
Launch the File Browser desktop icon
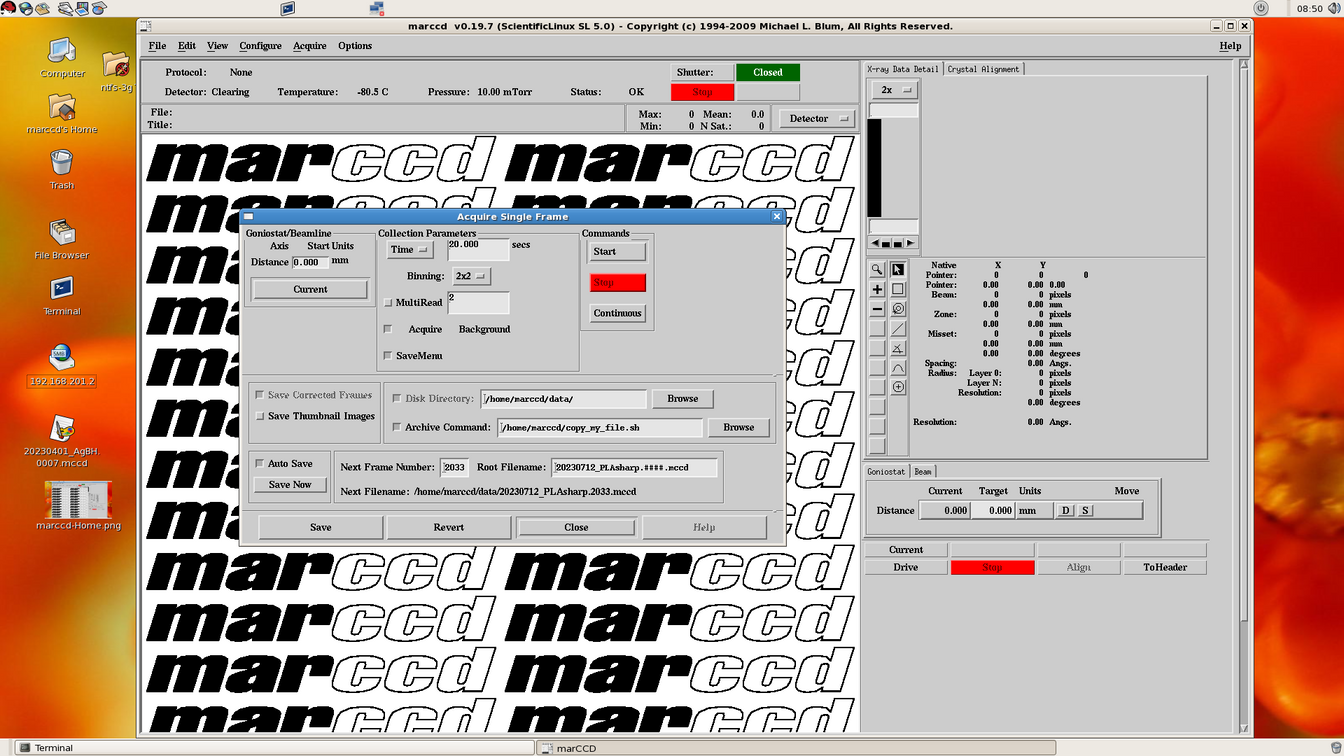tap(62, 239)
